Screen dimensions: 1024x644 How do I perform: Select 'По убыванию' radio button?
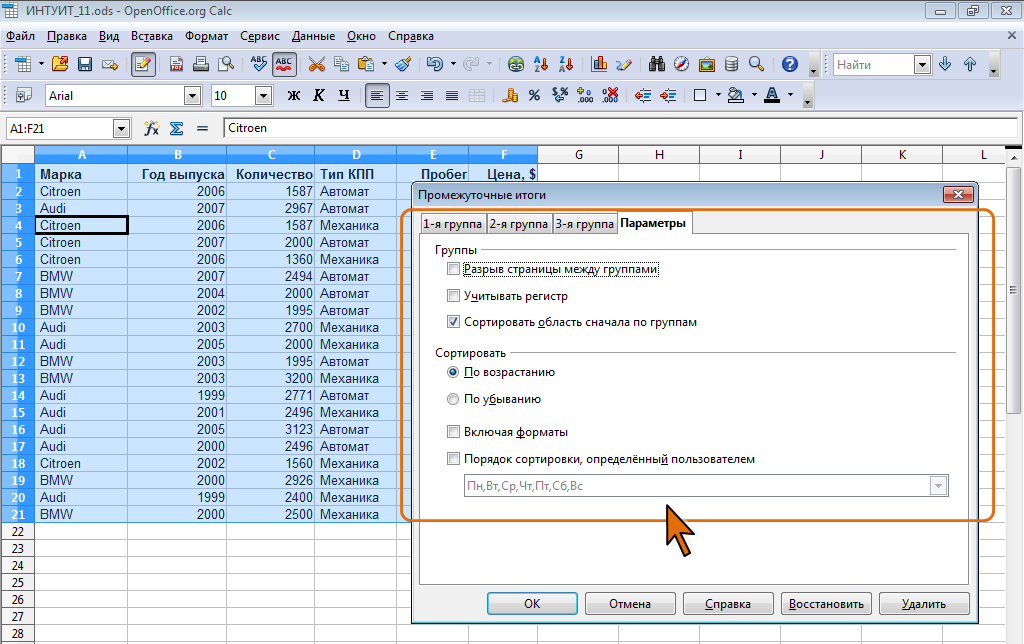453,399
